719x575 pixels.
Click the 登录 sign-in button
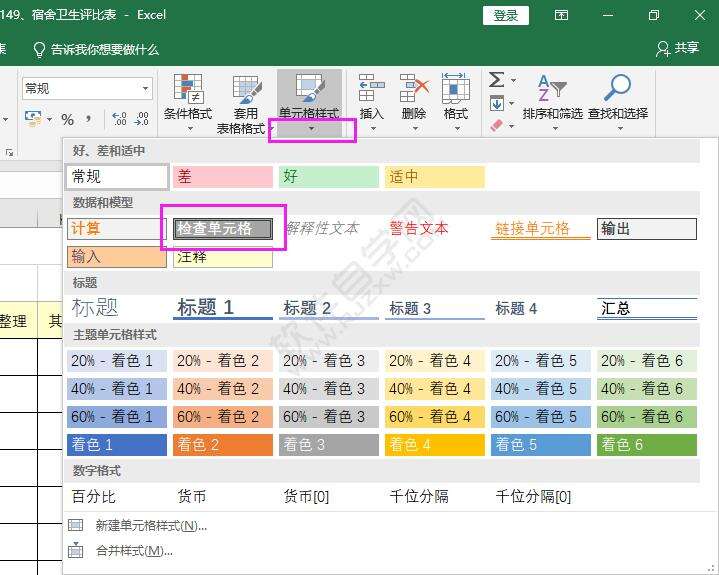point(506,15)
